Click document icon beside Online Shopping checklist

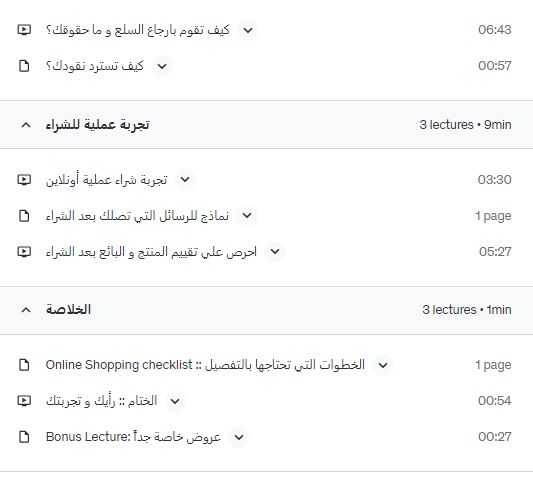[24, 365]
